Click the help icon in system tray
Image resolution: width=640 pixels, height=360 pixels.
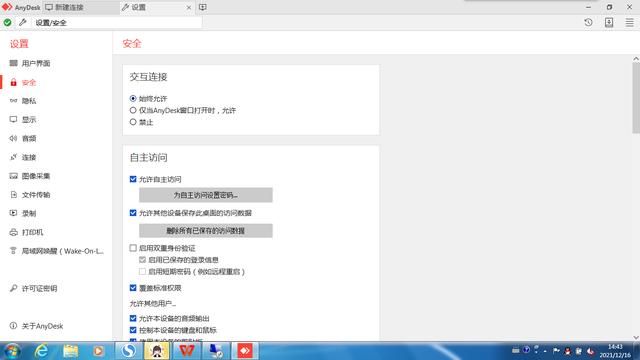pyautogui.click(x=526, y=350)
